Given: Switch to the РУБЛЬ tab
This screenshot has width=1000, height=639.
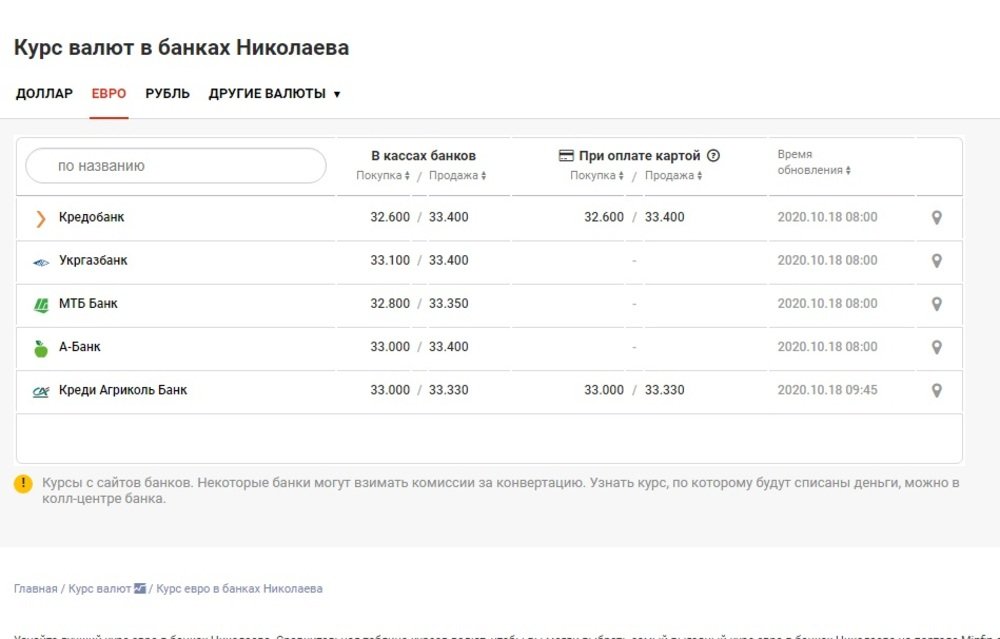Looking at the screenshot, I should (x=167, y=94).
